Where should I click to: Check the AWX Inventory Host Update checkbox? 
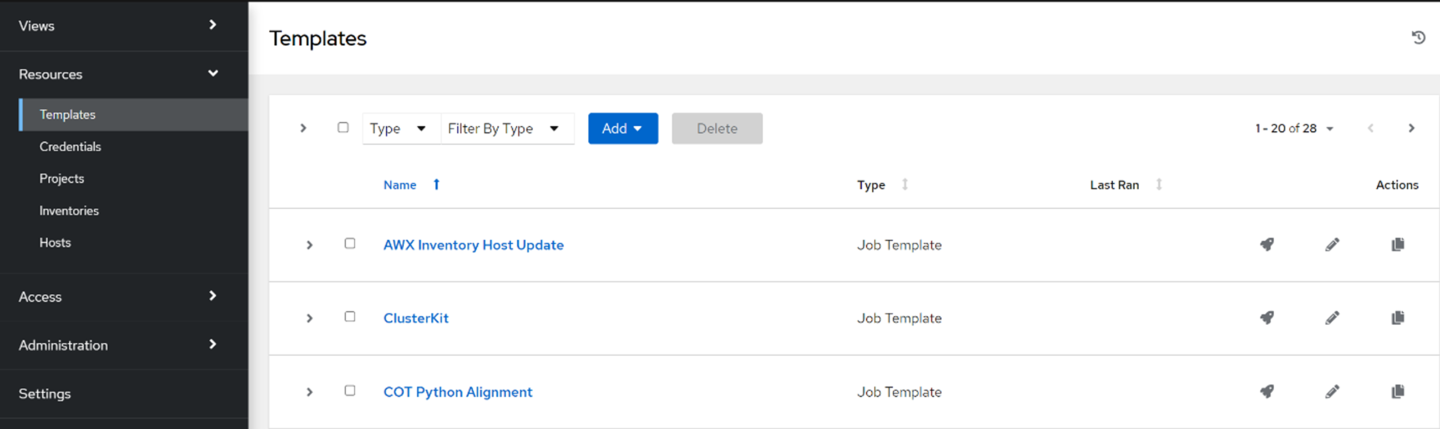349,243
